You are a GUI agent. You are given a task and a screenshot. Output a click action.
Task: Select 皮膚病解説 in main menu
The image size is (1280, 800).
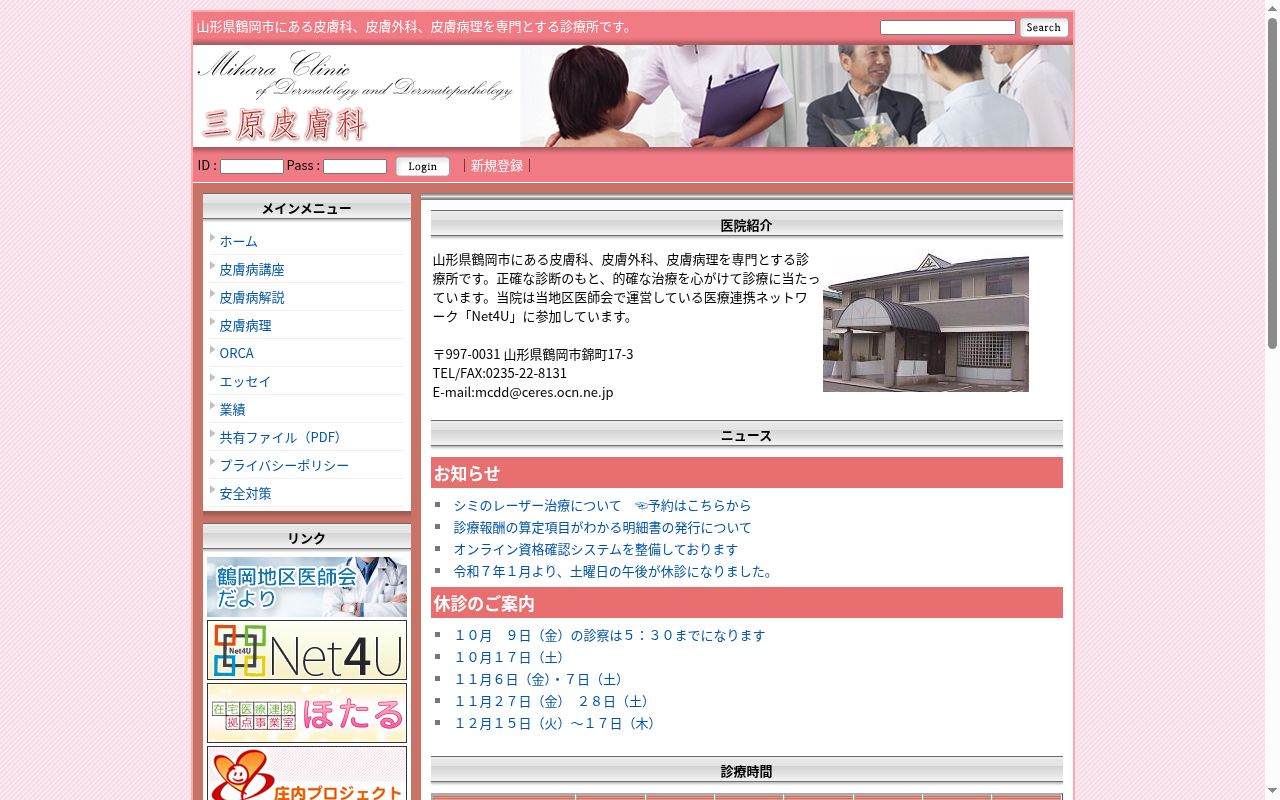click(252, 297)
